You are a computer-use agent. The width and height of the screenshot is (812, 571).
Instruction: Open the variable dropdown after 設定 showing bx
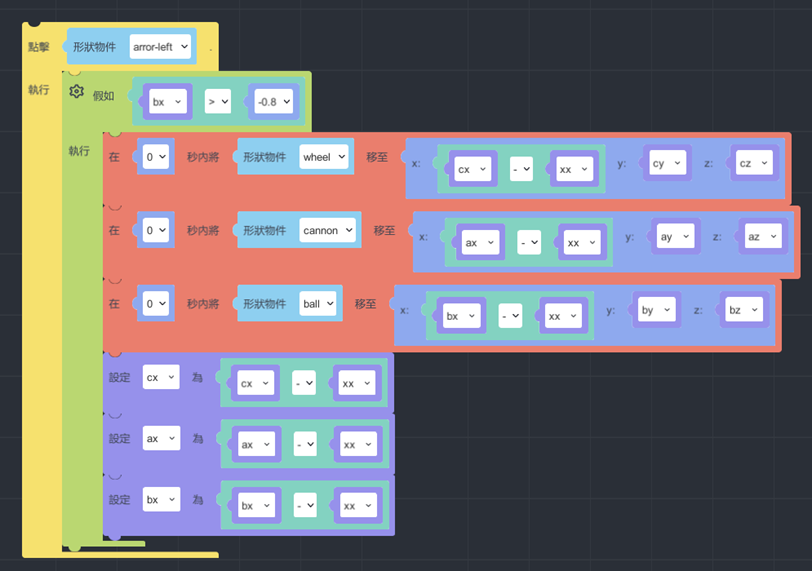coord(161,498)
